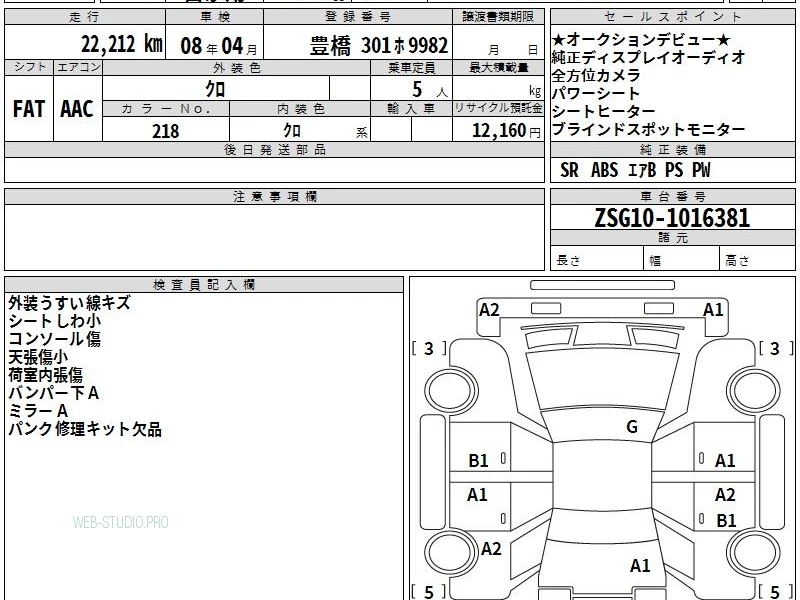Select the 内装色 header
The image size is (800, 600).
coord(300,109)
